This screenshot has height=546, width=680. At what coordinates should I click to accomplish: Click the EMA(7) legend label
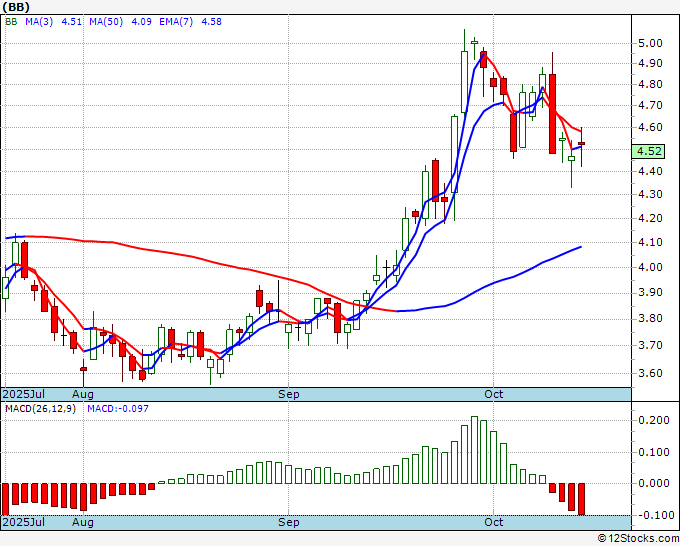[x=176, y=22]
